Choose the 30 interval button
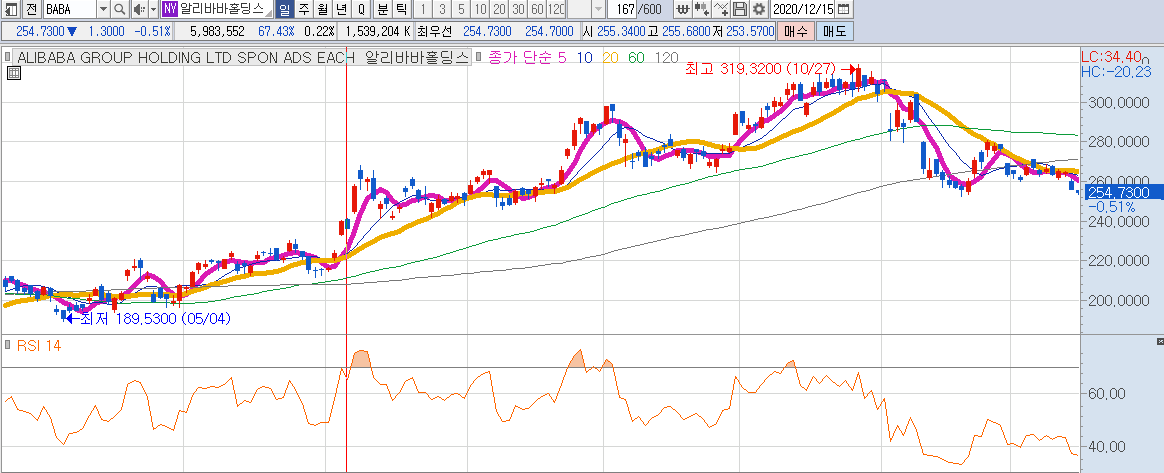 [517, 10]
